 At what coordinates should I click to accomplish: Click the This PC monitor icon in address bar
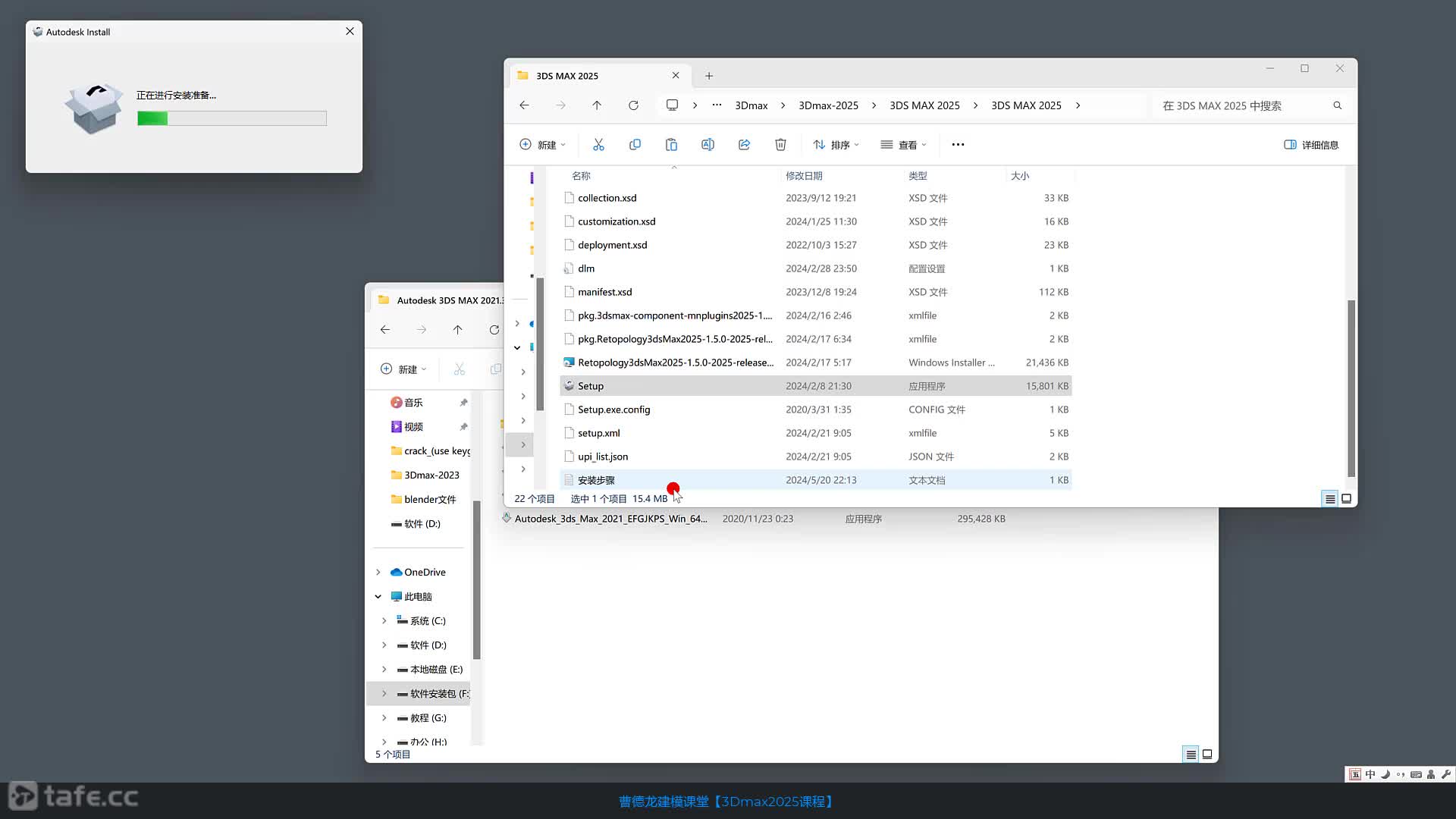tap(672, 105)
